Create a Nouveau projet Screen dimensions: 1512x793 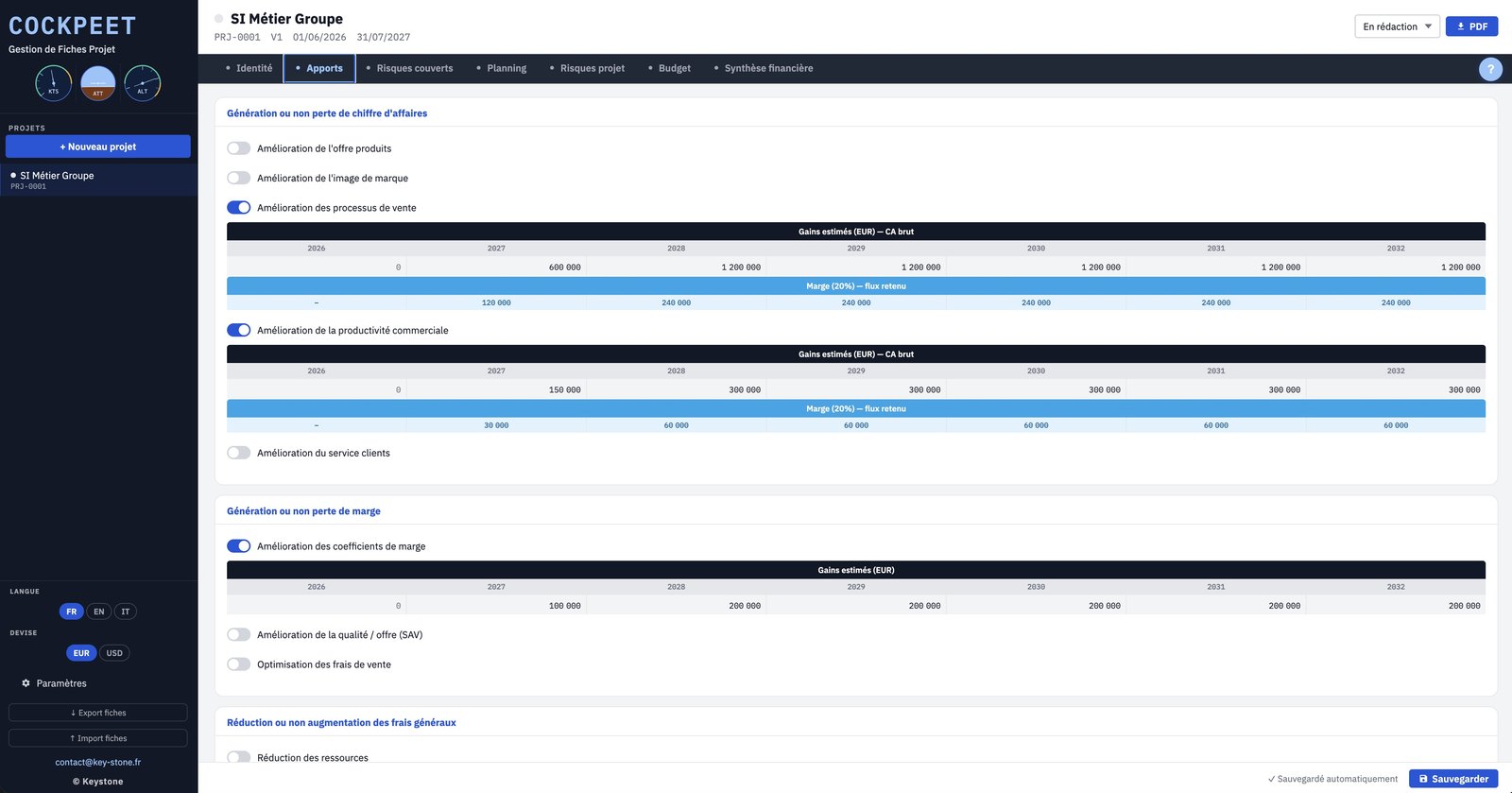point(98,147)
